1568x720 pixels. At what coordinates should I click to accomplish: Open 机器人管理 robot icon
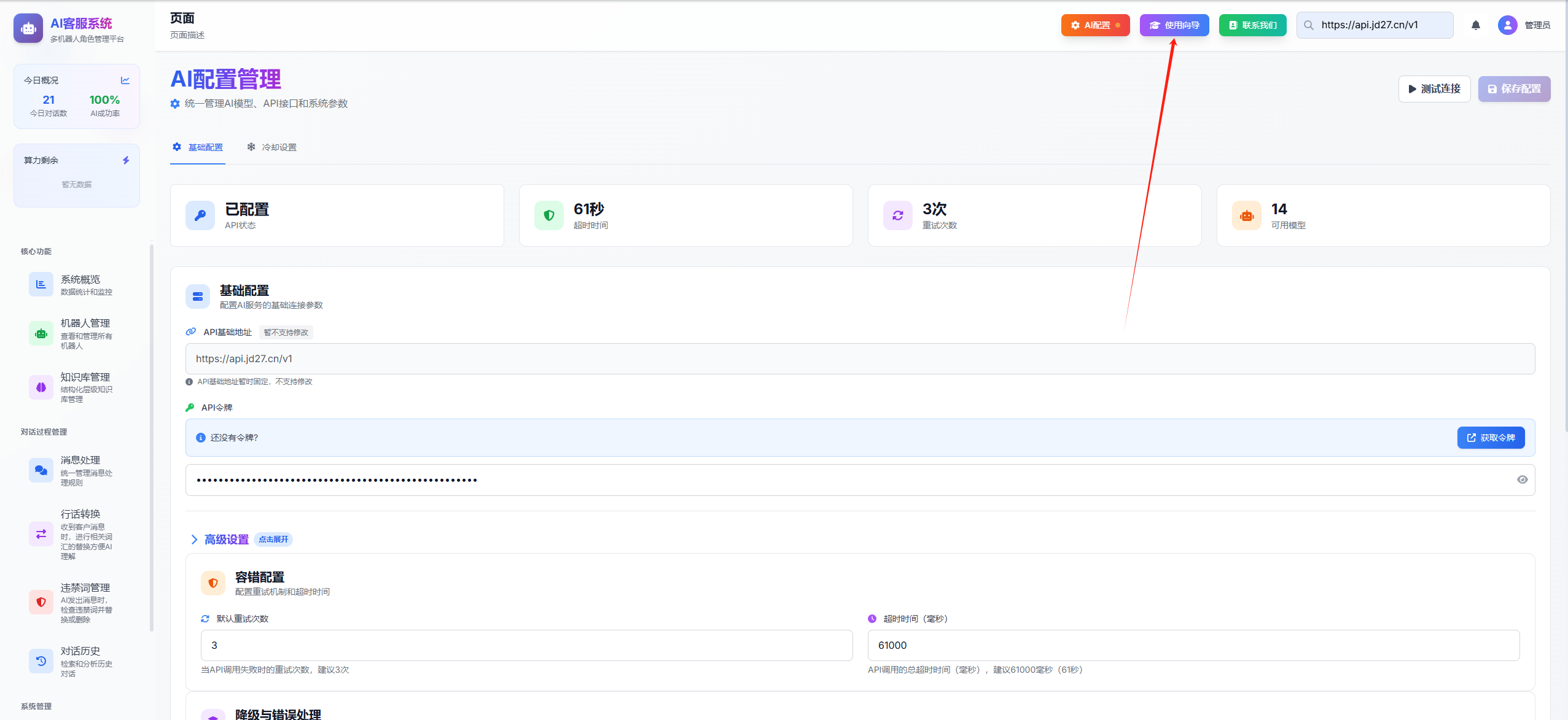click(41, 333)
